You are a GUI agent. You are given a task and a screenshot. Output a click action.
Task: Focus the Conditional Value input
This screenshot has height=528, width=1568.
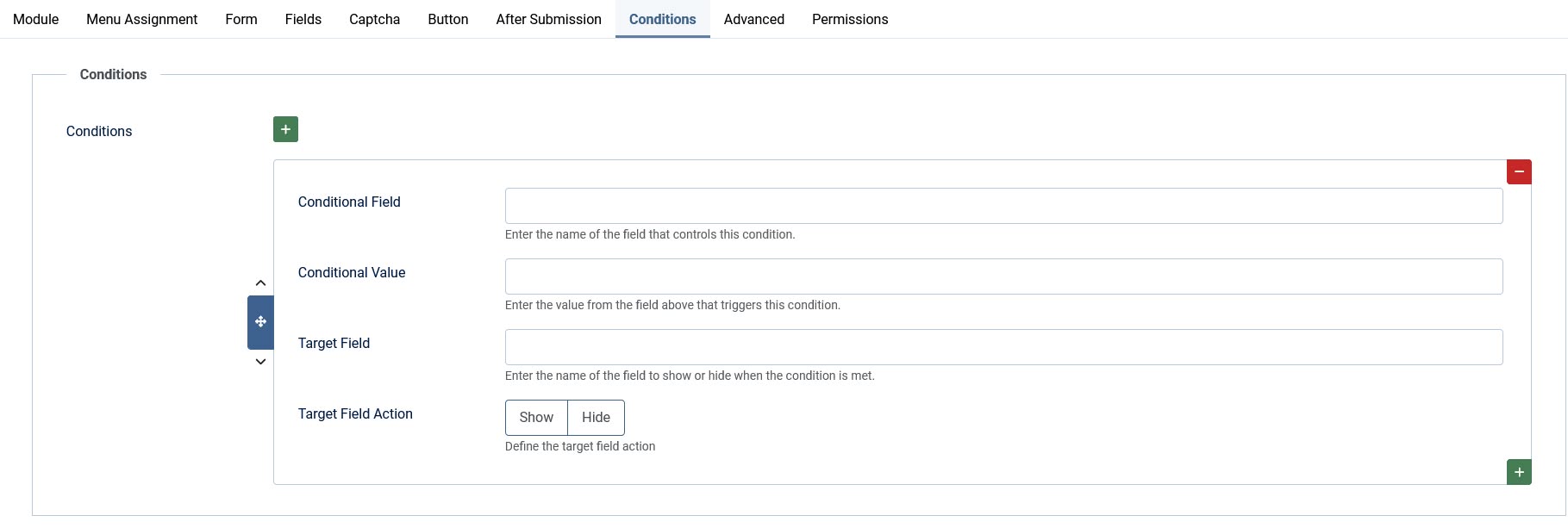click(1003, 276)
